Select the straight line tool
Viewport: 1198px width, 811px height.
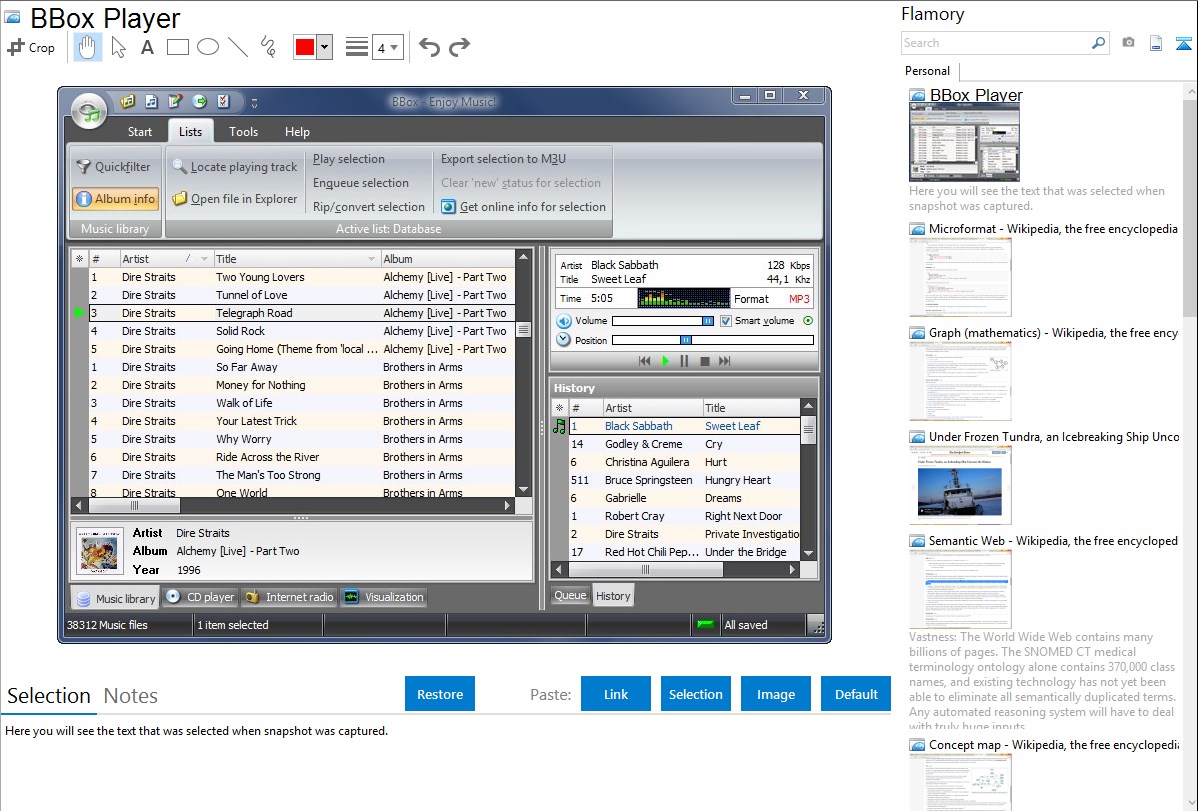238,47
